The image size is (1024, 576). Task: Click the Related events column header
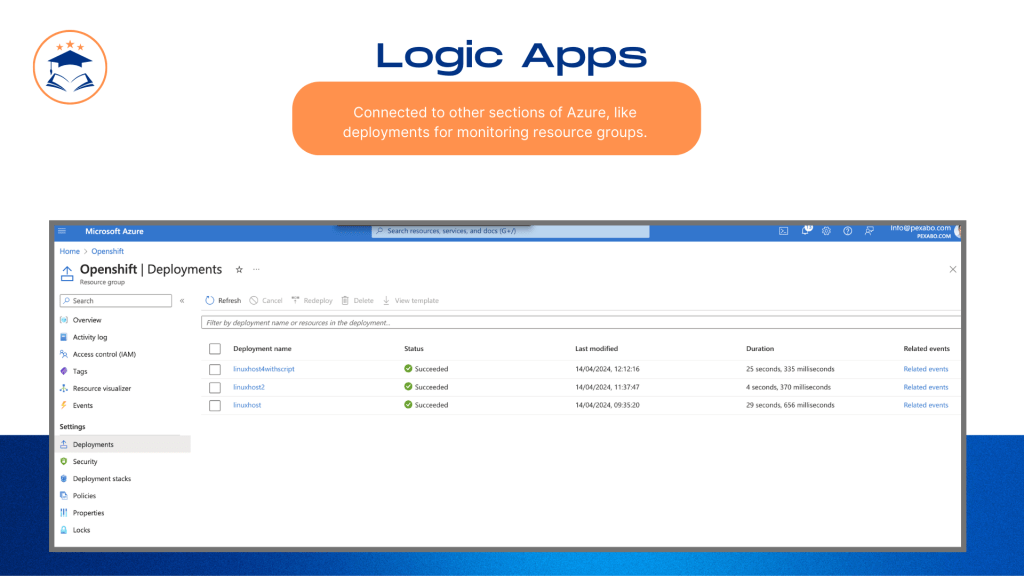click(926, 349)
